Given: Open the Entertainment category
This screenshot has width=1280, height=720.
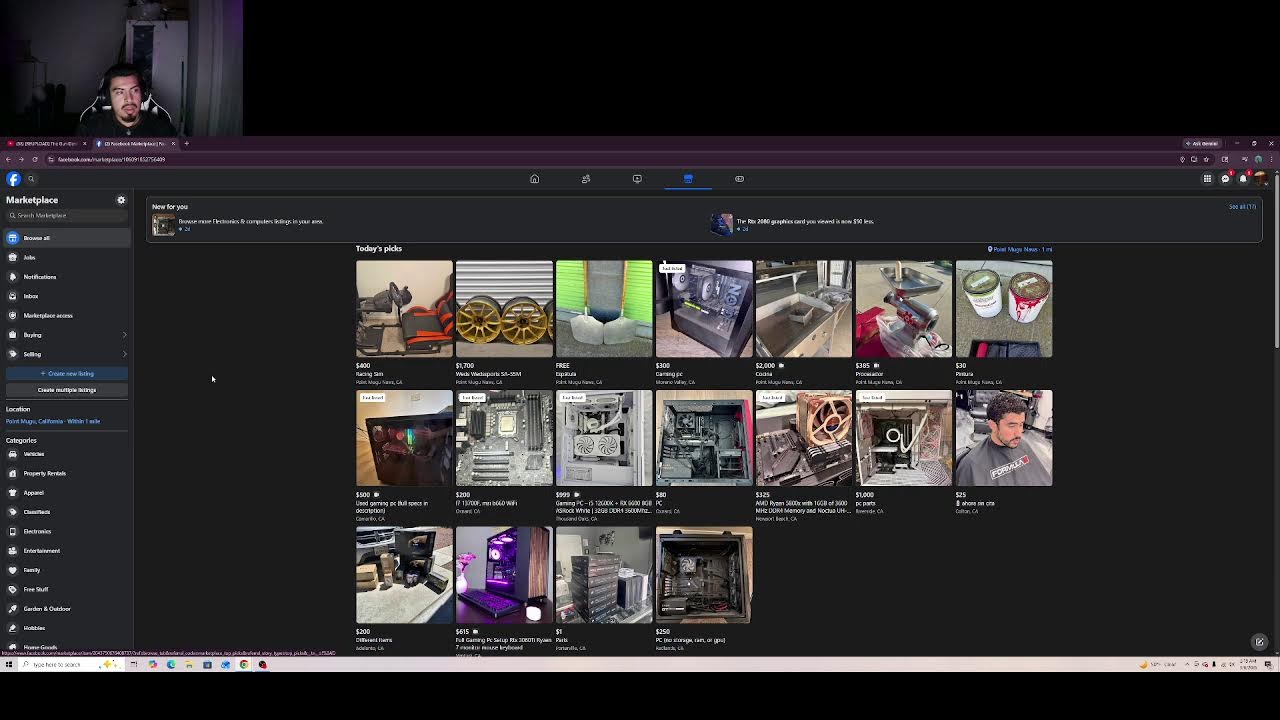Looking at the screenshot, I should click(66, 551).
